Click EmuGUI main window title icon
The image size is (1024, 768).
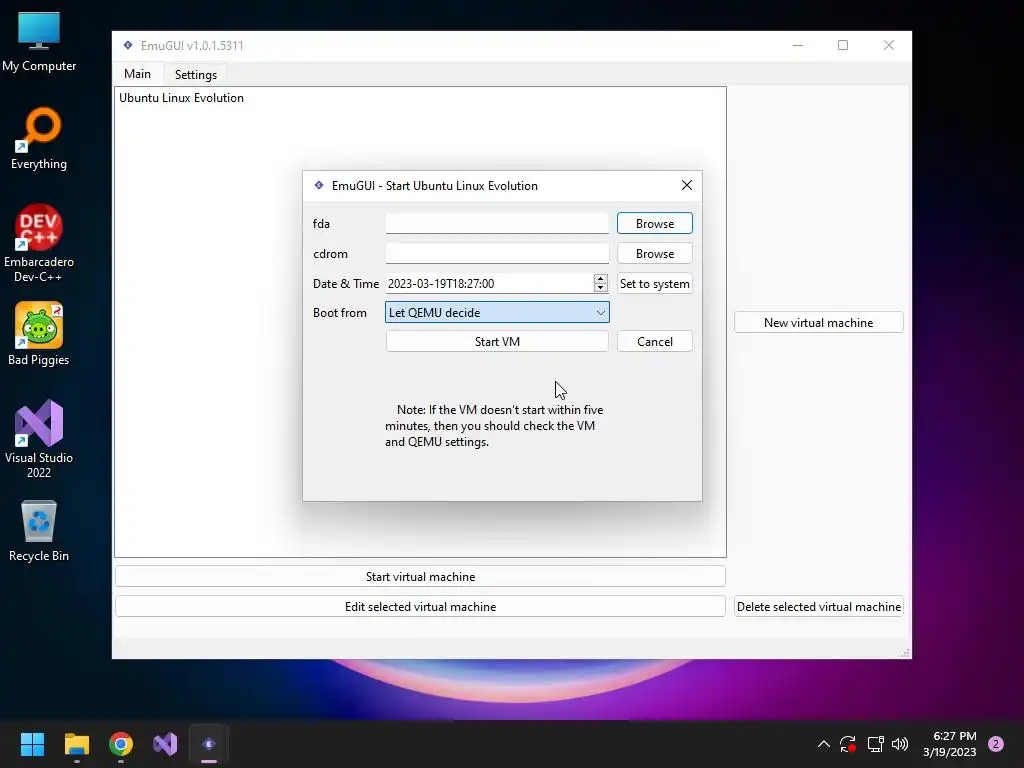[128, 45]
